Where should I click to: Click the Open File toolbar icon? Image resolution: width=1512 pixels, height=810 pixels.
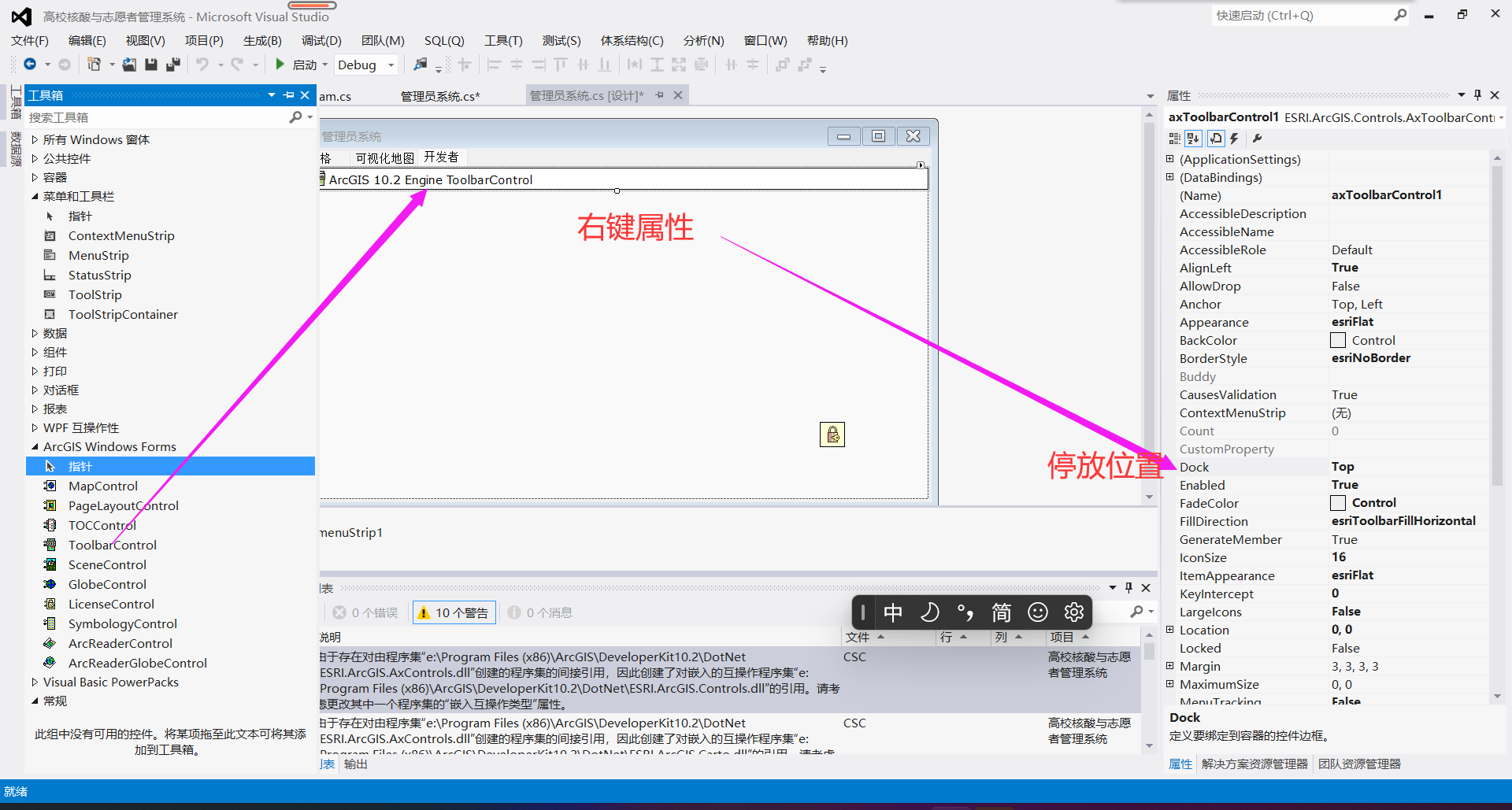point(129,65)
